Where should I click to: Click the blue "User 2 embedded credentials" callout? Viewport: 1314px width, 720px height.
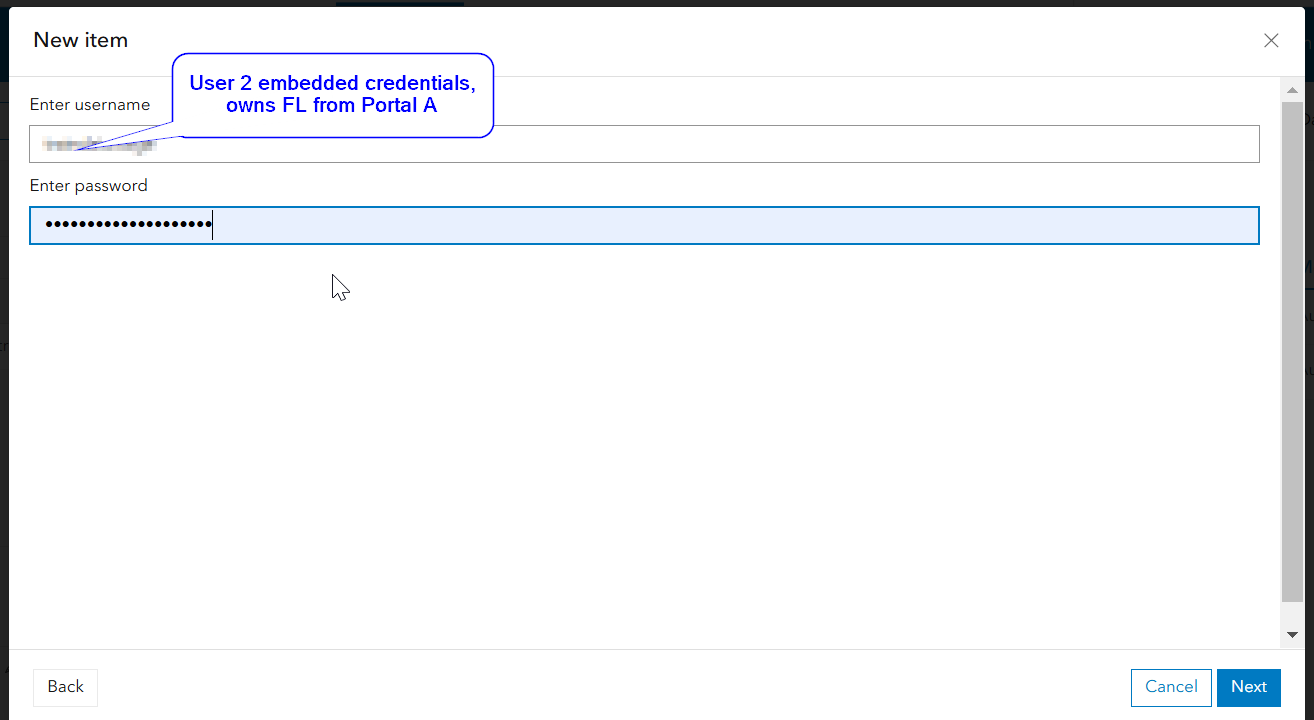333,95
